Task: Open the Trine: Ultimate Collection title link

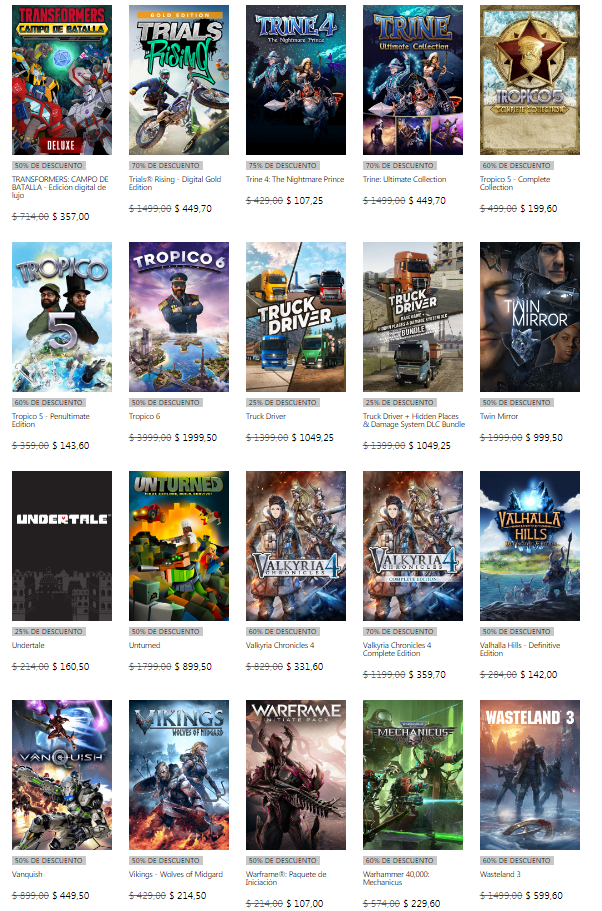Action: 404,180
